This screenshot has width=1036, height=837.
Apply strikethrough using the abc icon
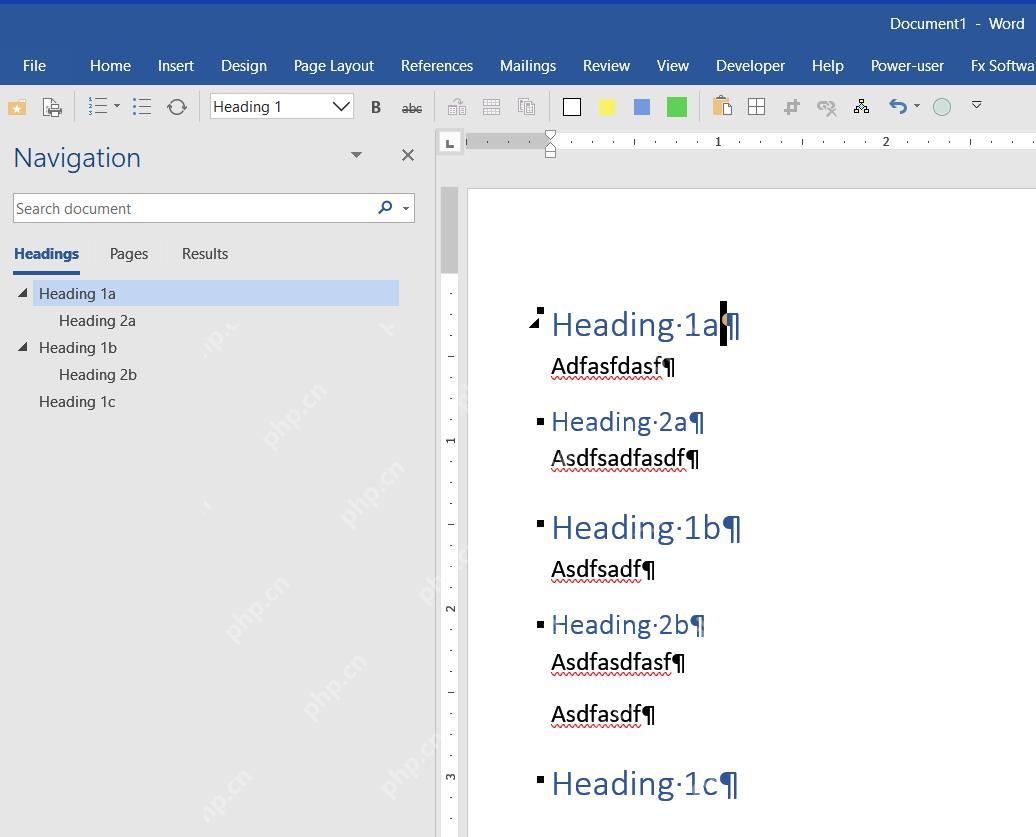click(412, 108)
